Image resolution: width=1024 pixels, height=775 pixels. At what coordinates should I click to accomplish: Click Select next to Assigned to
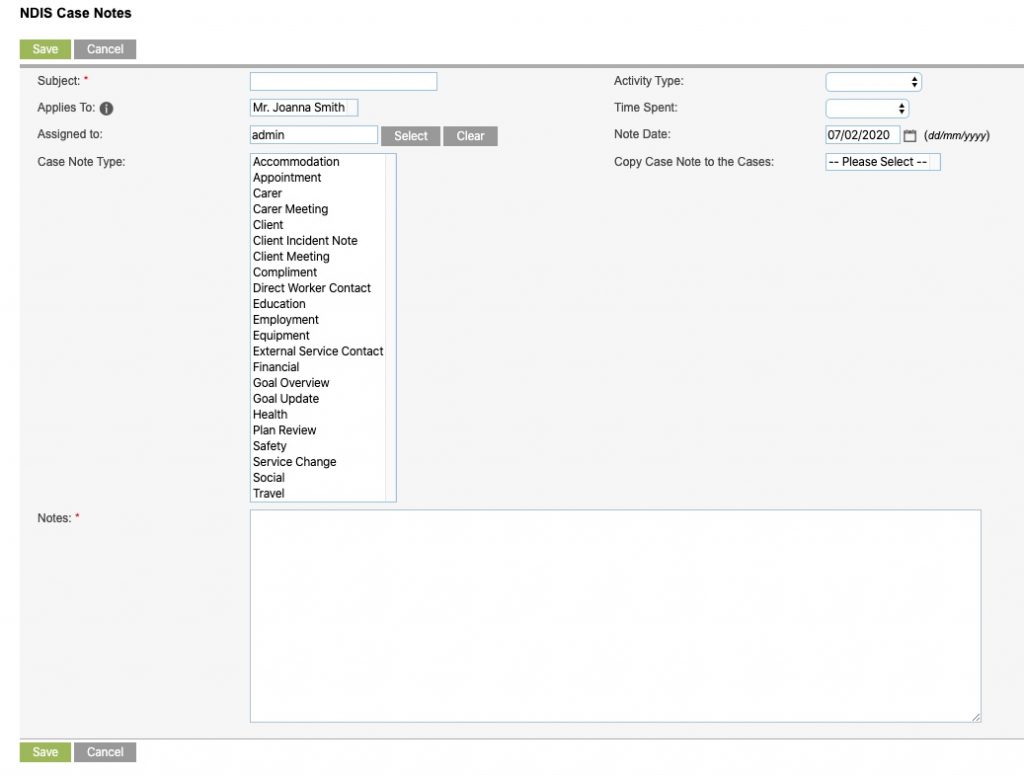point(411,136)
